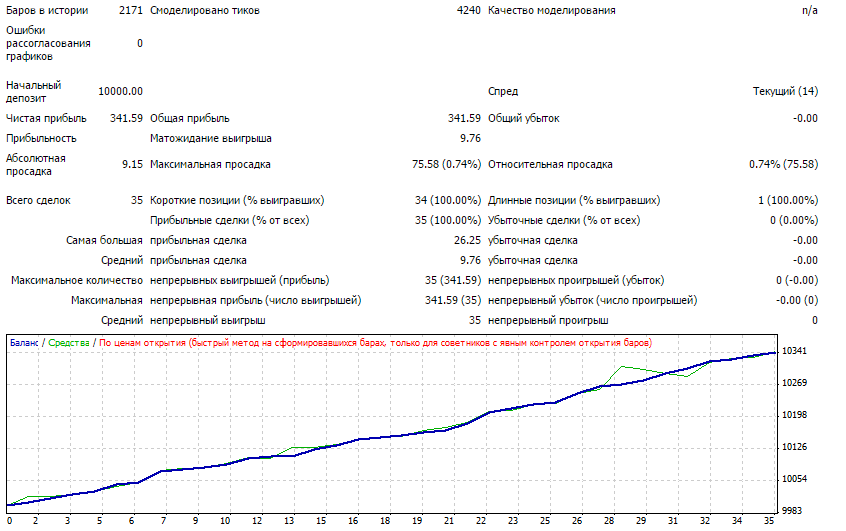Image resolution: width=846 pixels, height=531 pixels.
Task: Select the absolute drawdown value 9.15
Action: 132,164
